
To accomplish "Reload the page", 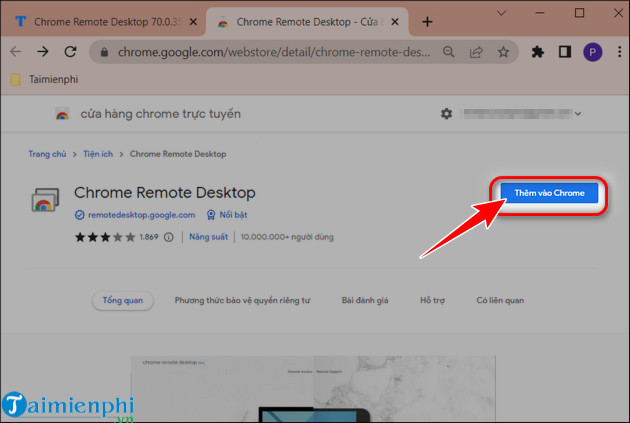I will (71, 51).
